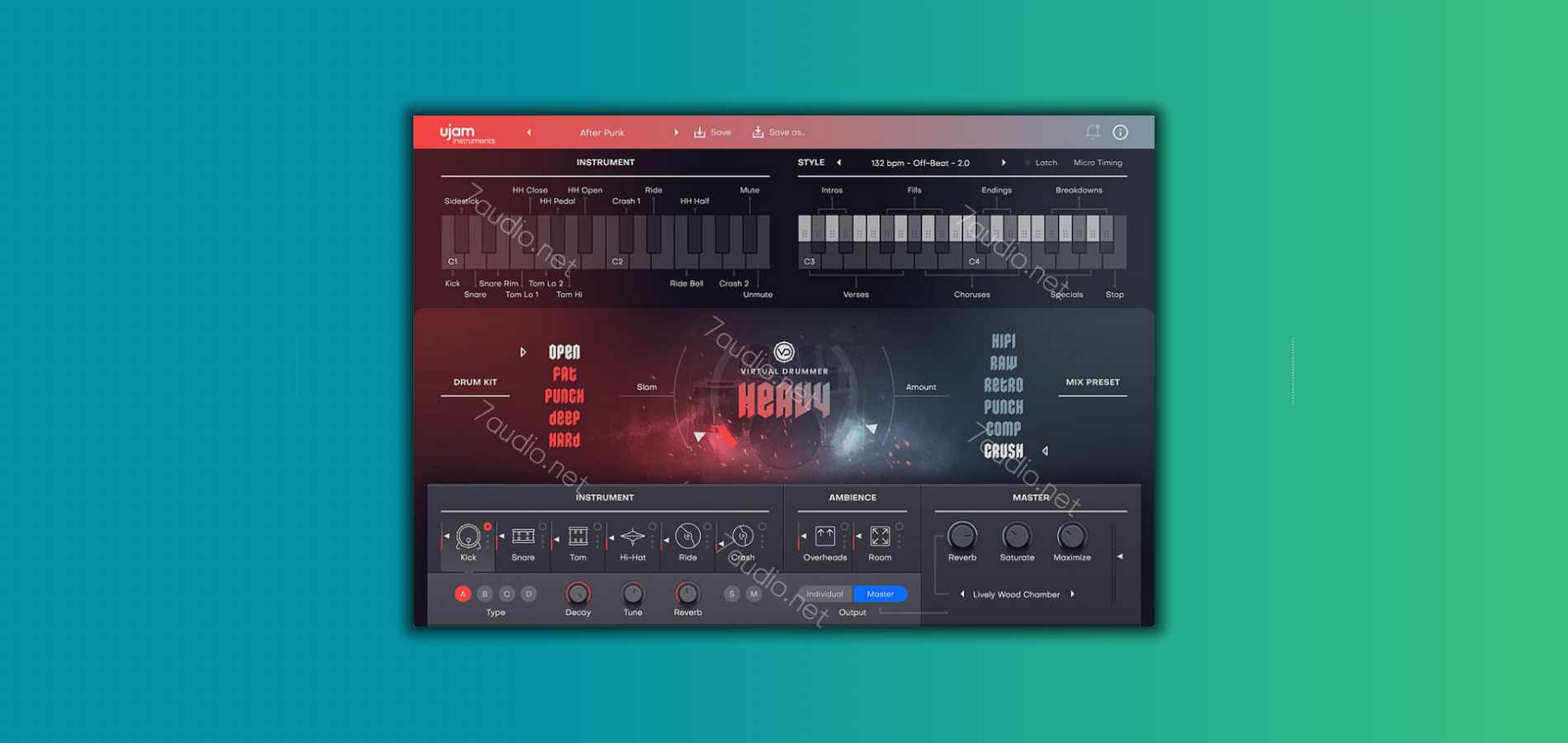Choose the HIFI mix preset
This screenshot has height=743, width=1568.
coord(1004,341)
